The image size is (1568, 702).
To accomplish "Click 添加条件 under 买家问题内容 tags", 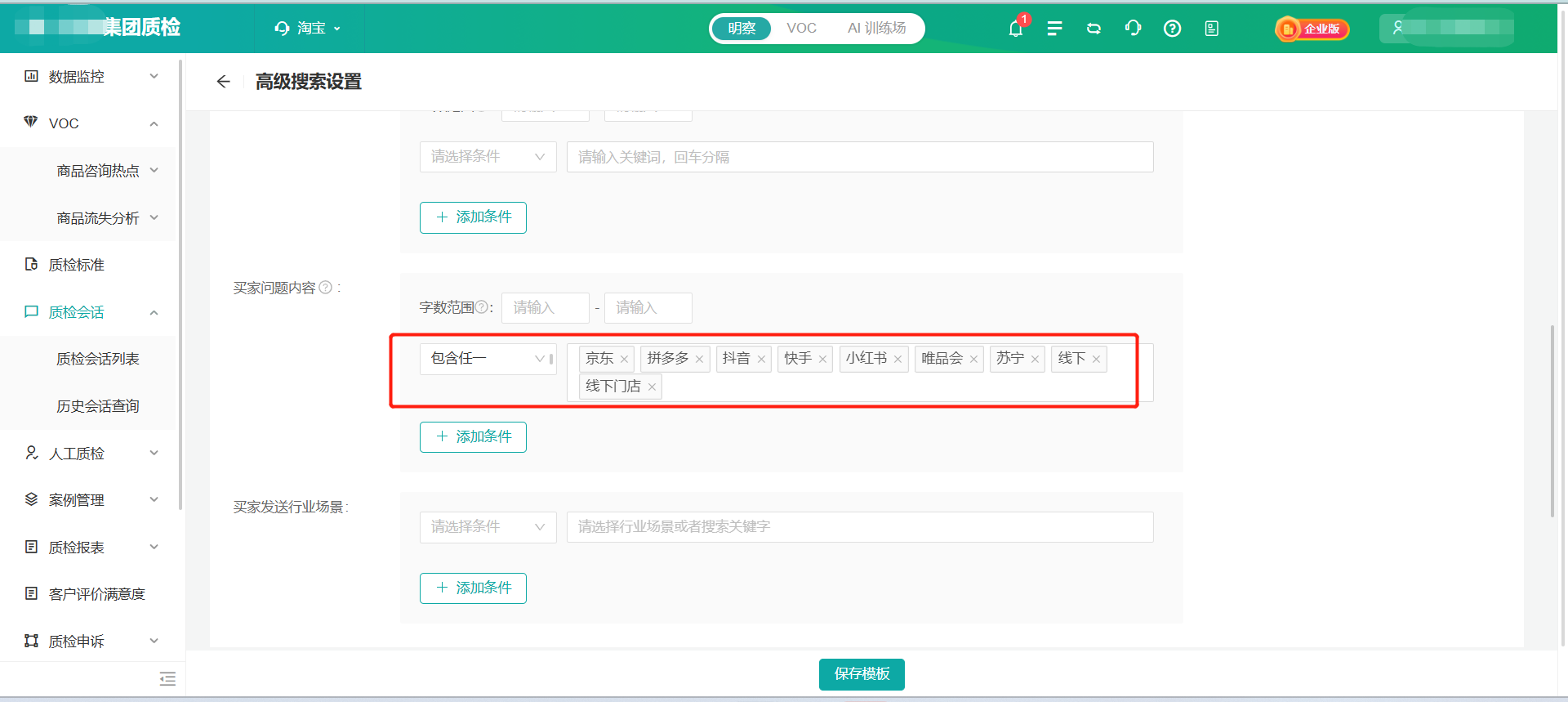I will click(x=473, y=437).
